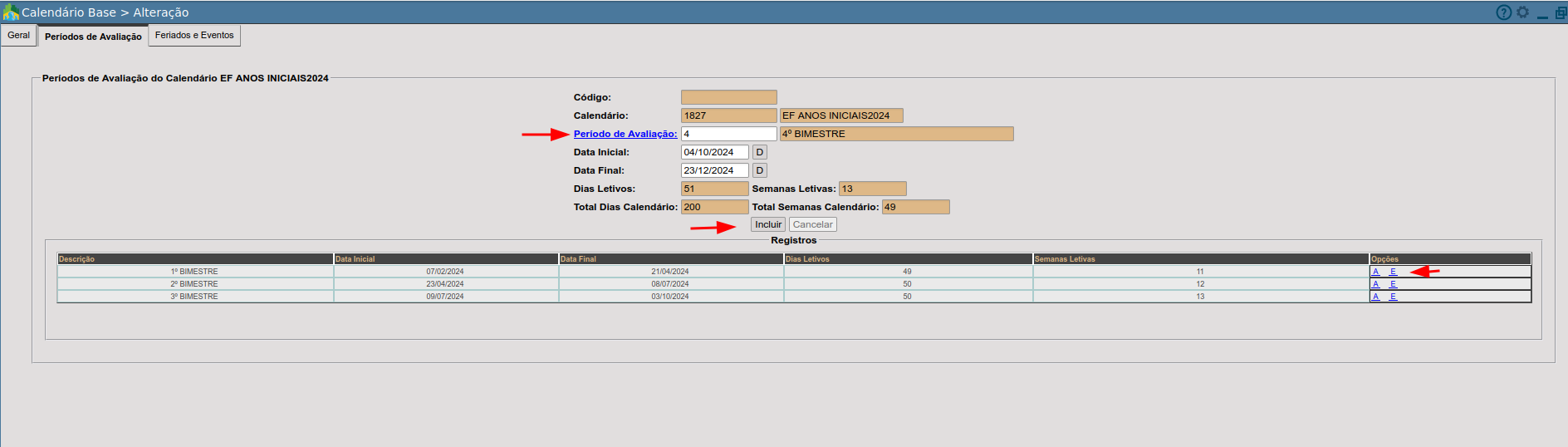This screenshot has width=1568, height=447.
Task: Open the Feriados e Eventos tab
Action: (x=194, y=35)
